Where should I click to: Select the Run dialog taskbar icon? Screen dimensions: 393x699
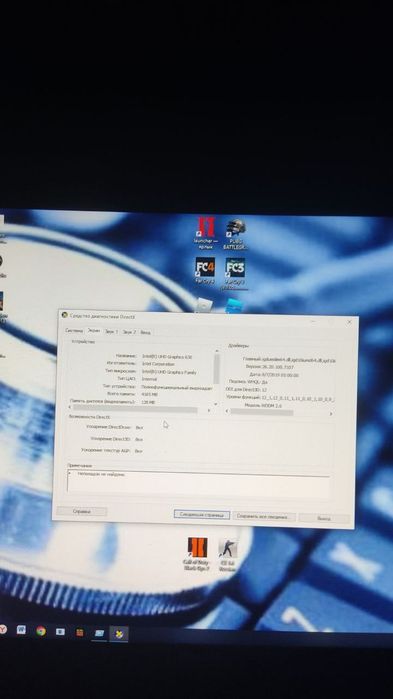[99, 633]
